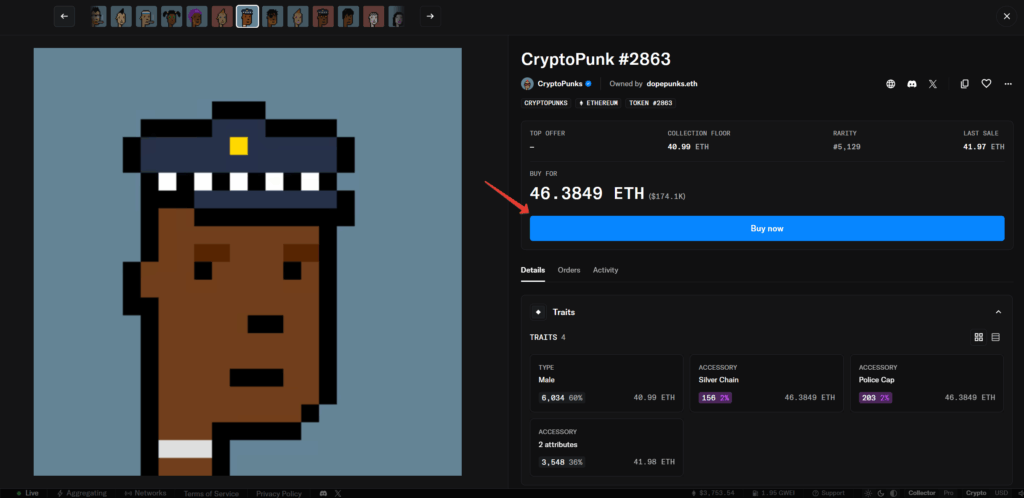Open the collection's X profile icon

click(933, 84)
